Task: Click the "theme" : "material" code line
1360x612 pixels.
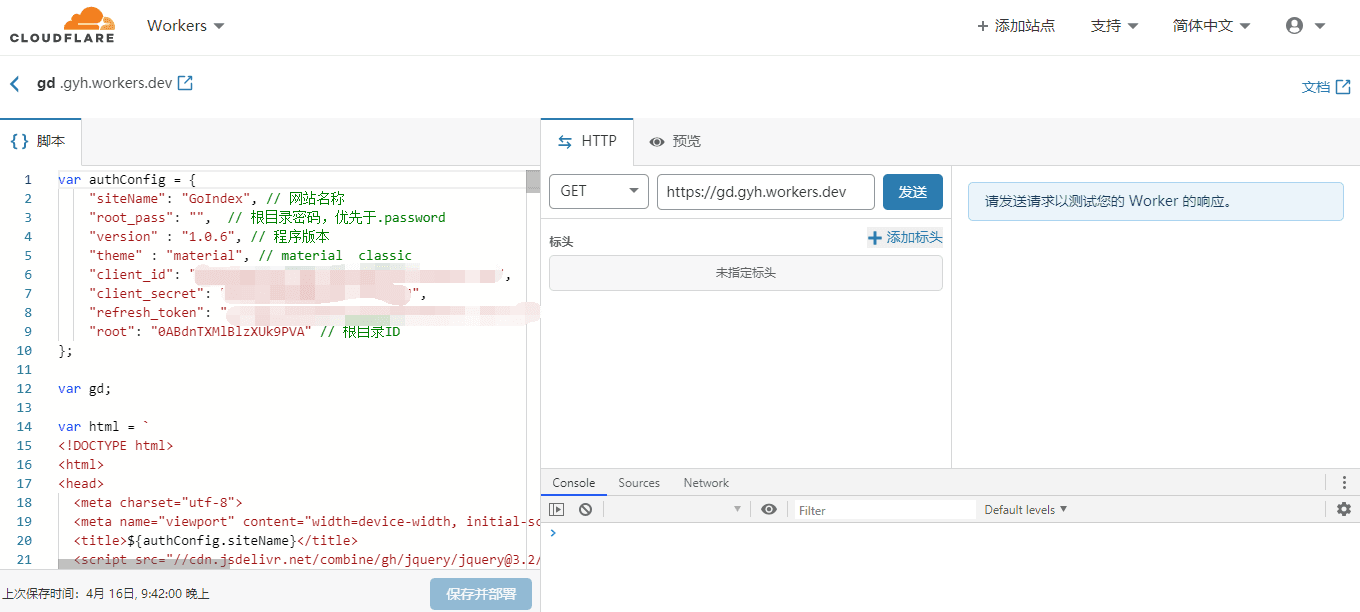Action: pos(250,256)
